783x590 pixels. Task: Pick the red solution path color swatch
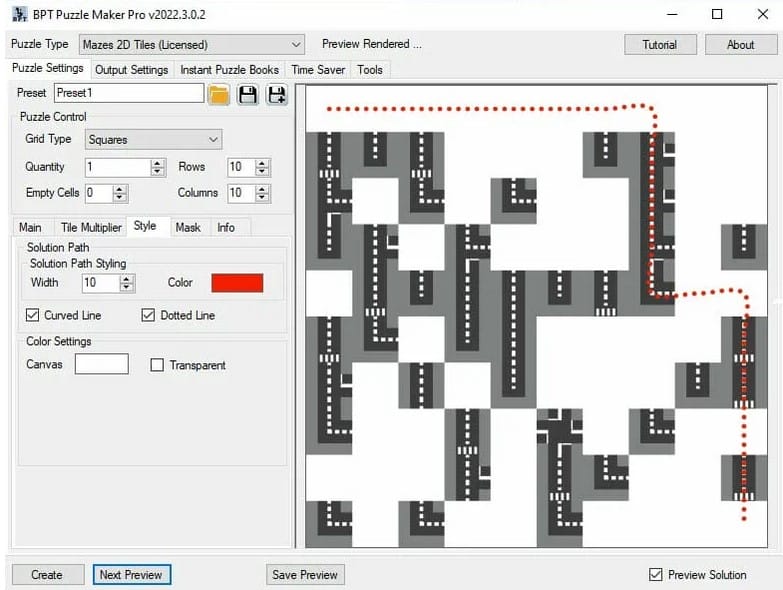click(237, 283)
